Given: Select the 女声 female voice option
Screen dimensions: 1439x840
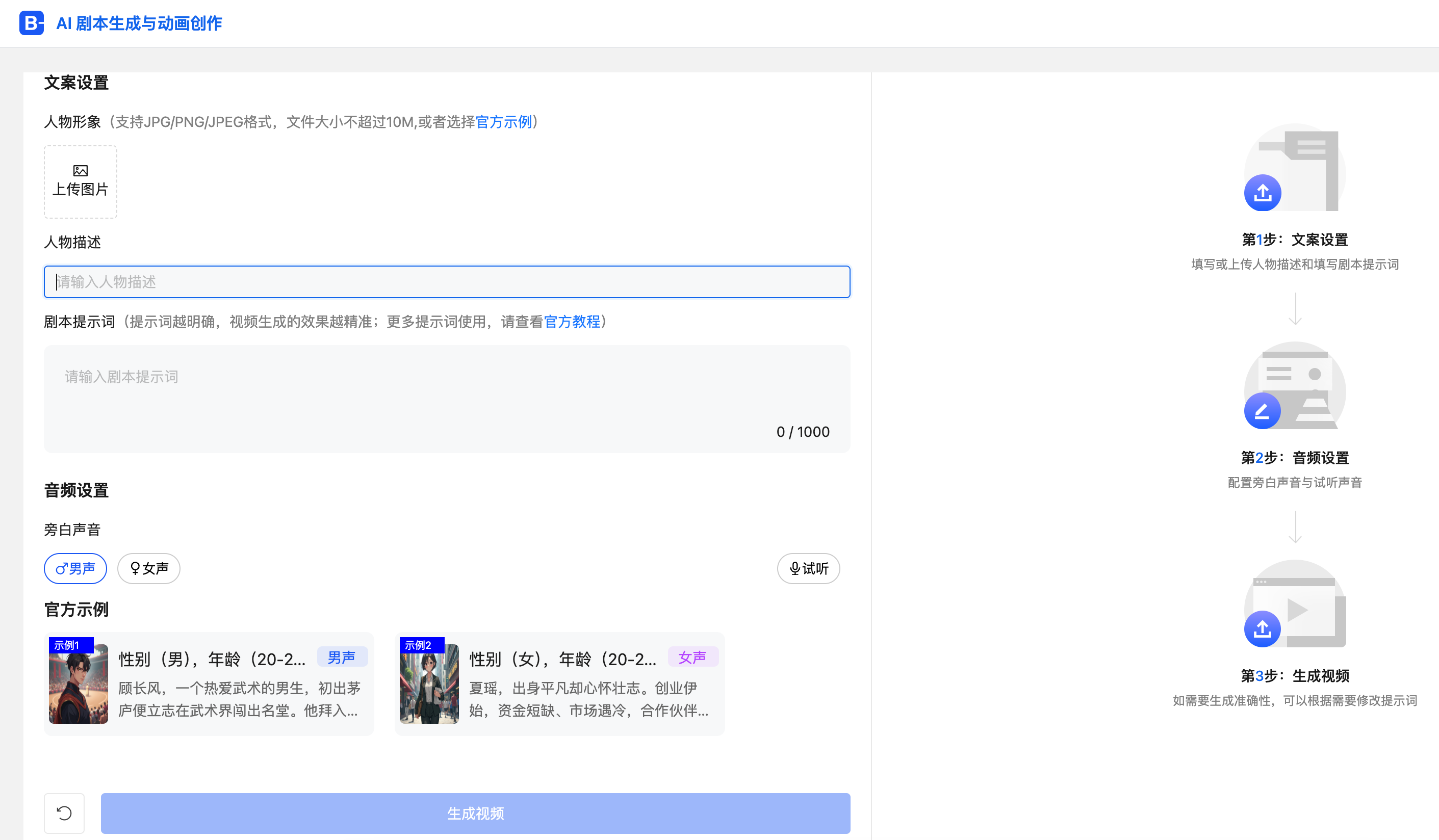Looking at the screenshot, I should pyautogui.click(x=148, y=568).
